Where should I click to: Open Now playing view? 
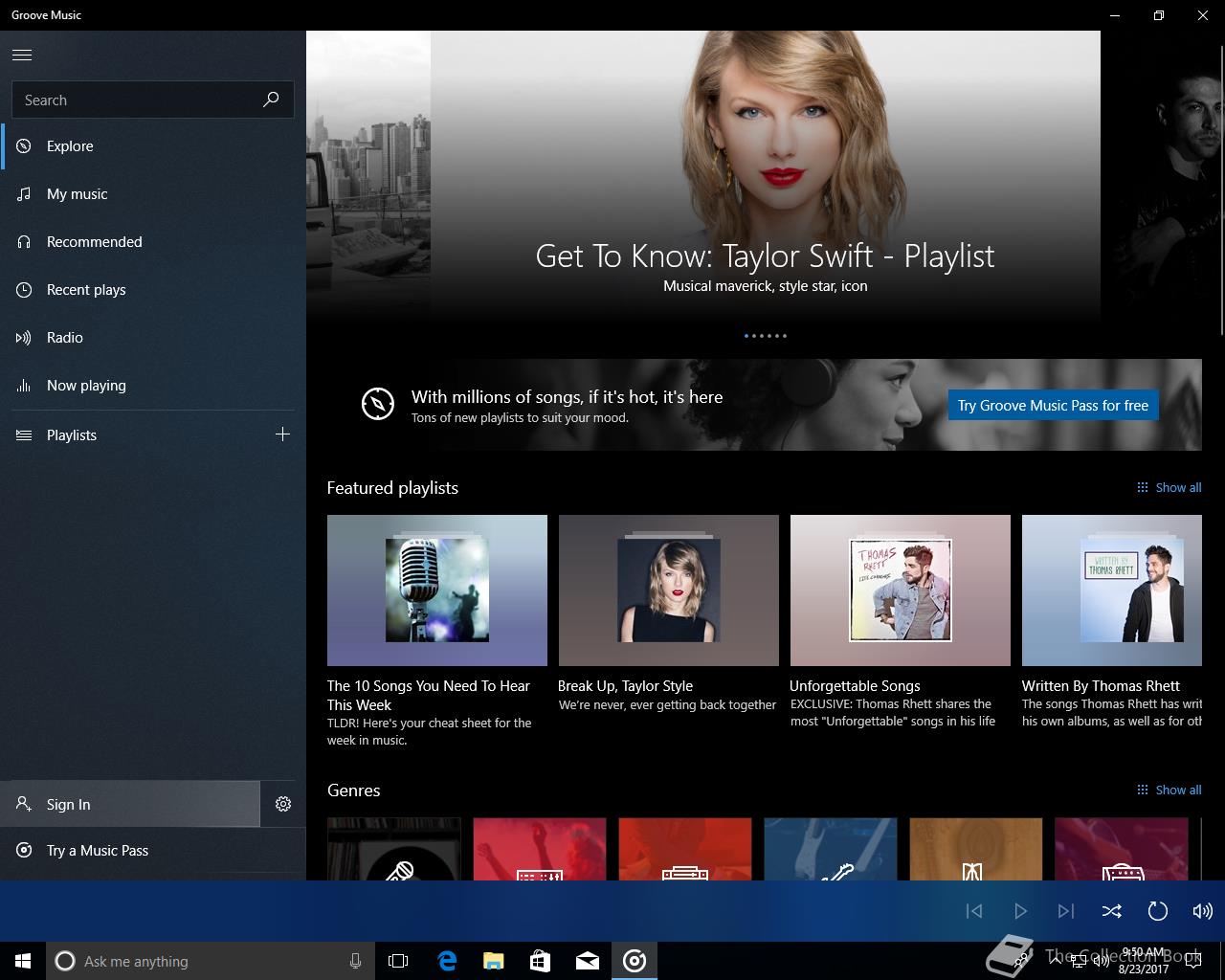point(153,386)
